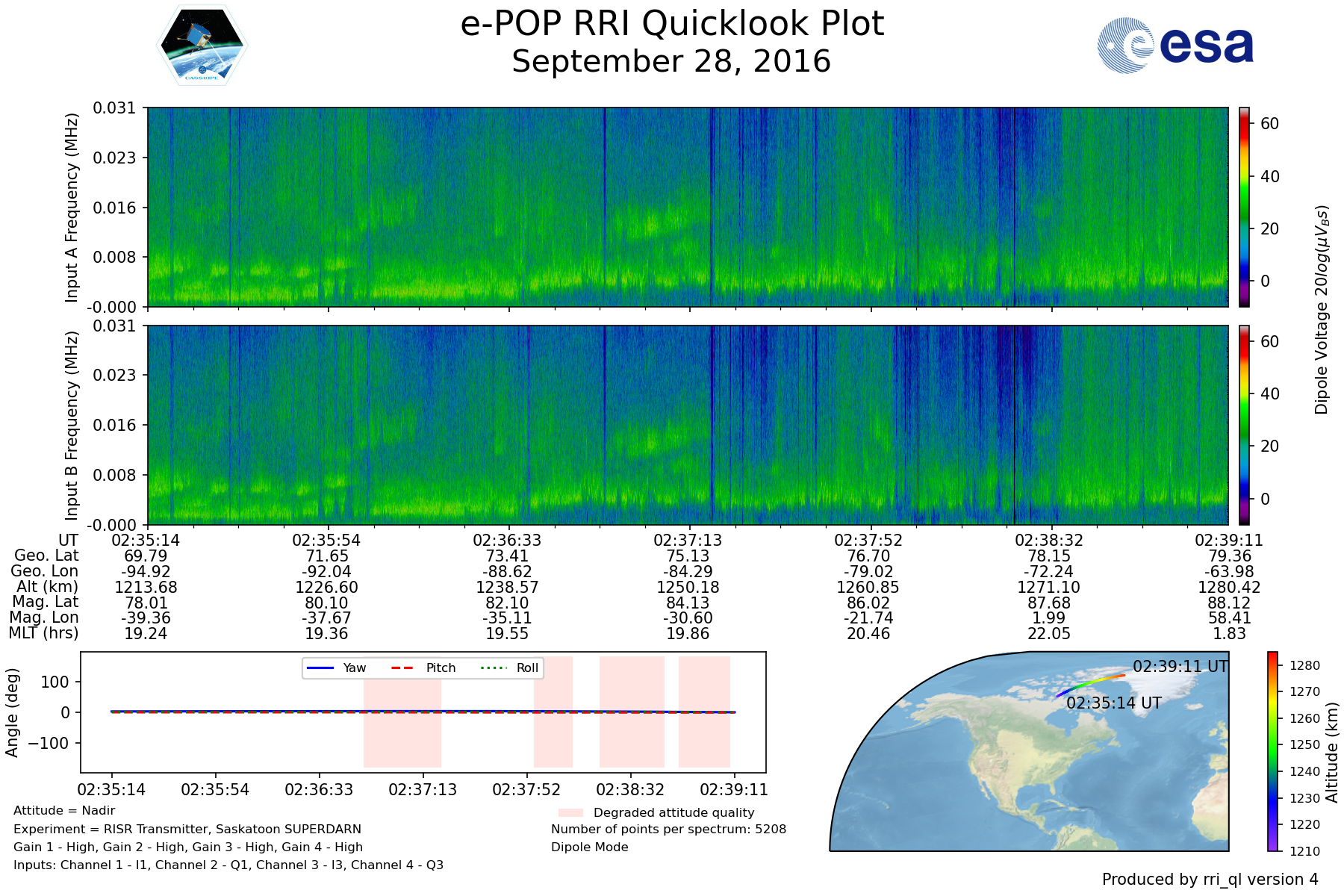Click the September 28, 2016 date subtitle
The image size is (1344, 896).
pos(672,62)
